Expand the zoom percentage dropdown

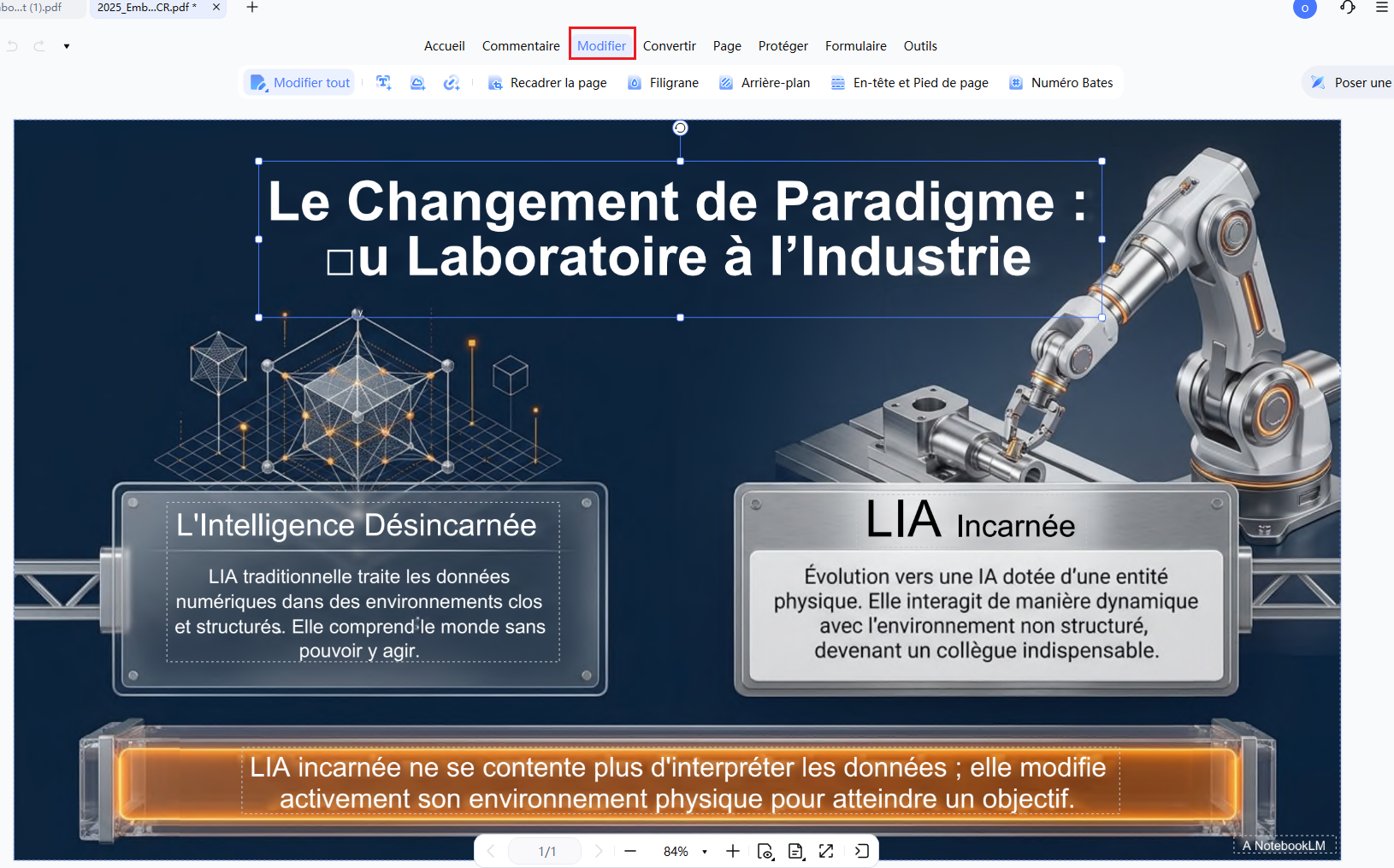(x=705, y=852)
